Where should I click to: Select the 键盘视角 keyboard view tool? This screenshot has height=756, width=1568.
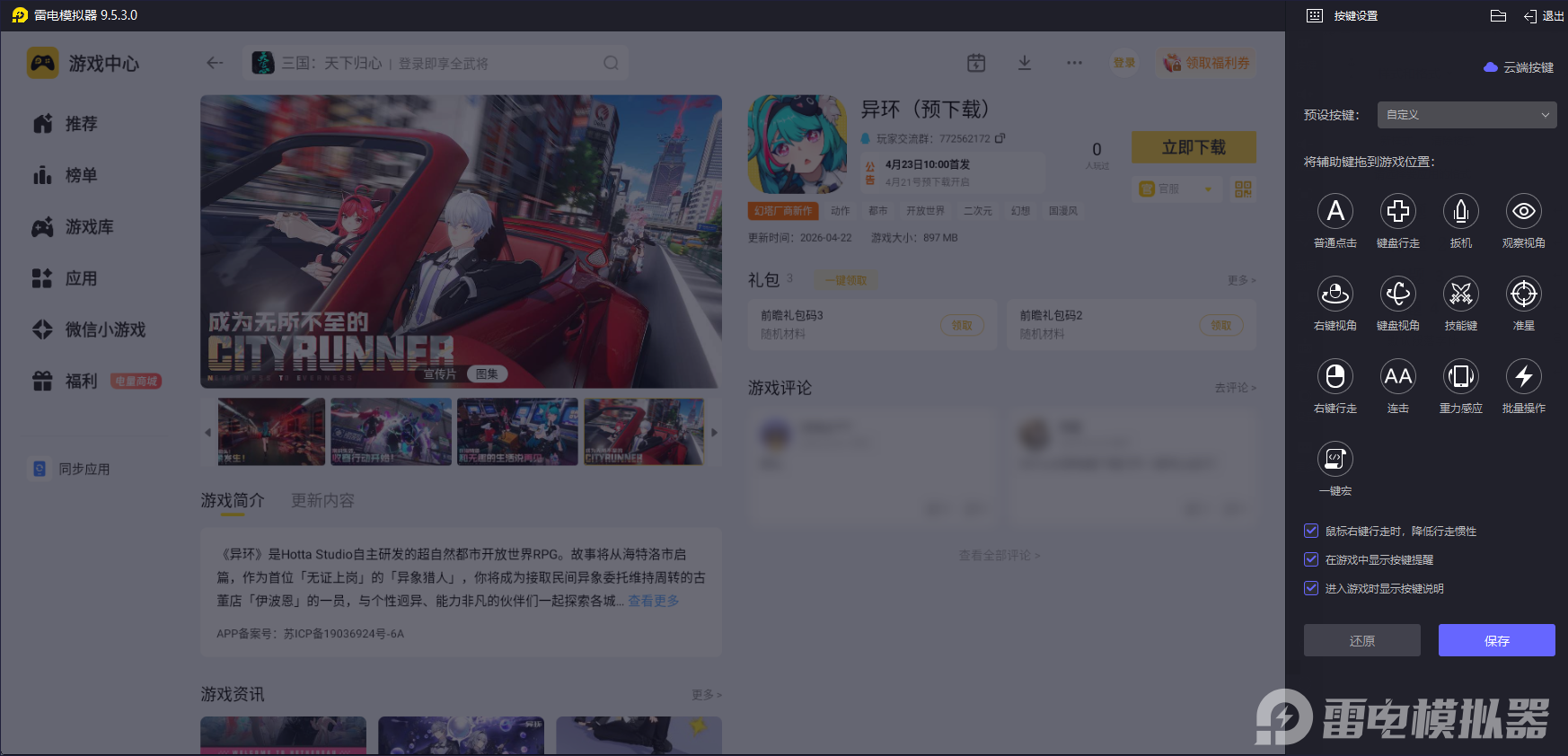click(1398, 294)
